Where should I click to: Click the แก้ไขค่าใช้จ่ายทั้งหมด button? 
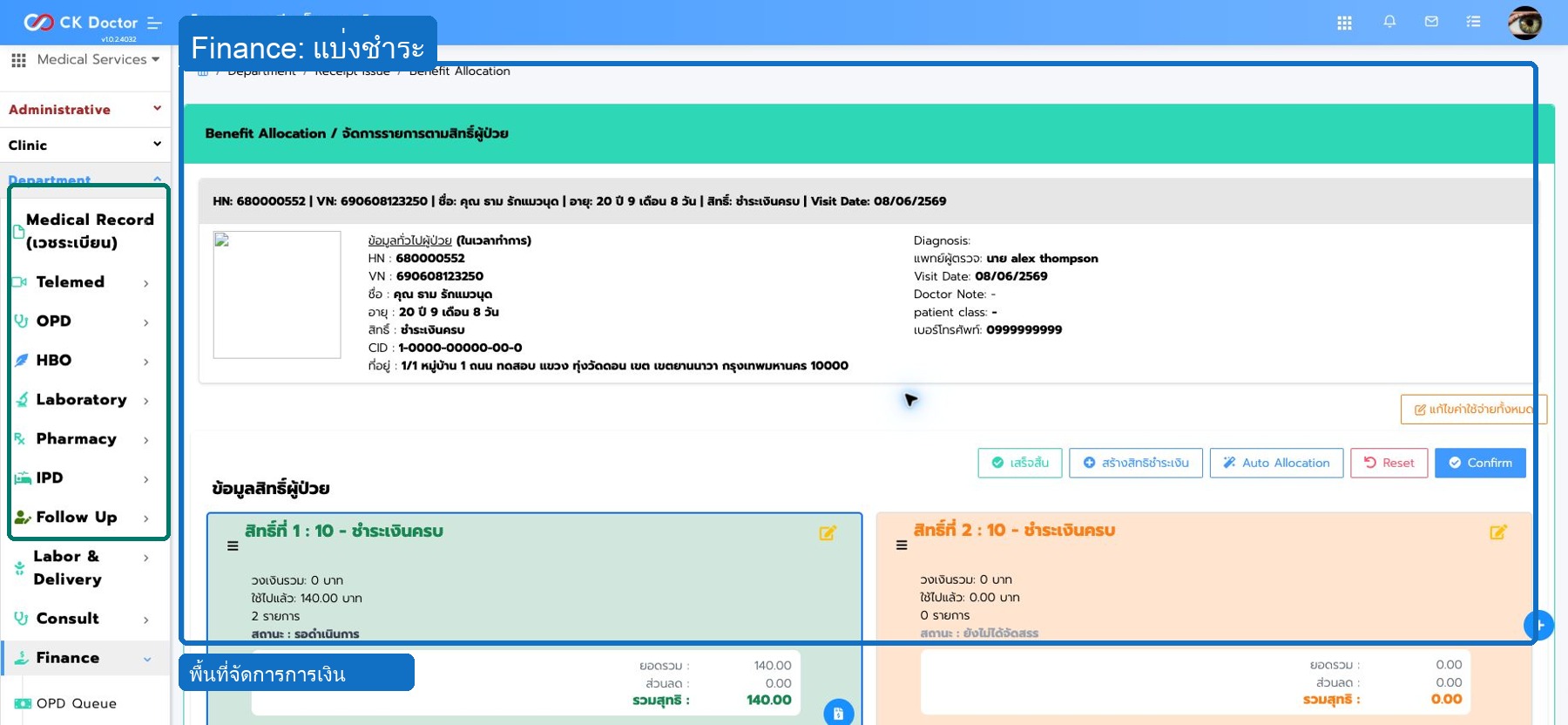tap(1473, 409)
